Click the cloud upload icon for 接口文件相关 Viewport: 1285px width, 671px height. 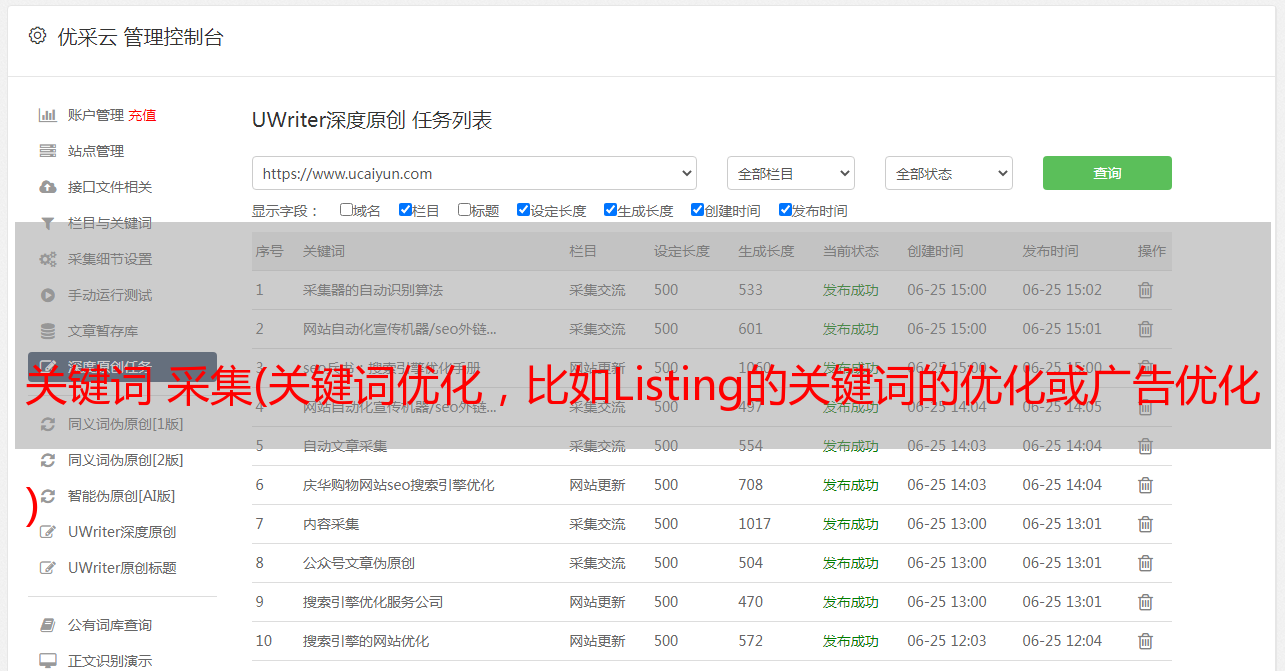47,187
